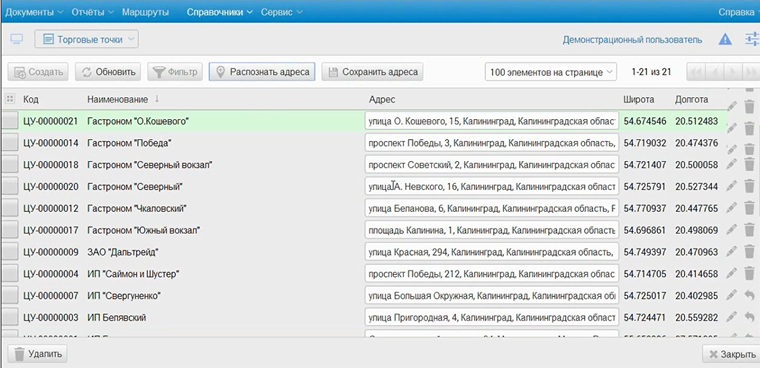Screen dimensions: 760x368
Task: Click the address field with площадь Калинина, 1
Action: 492,230
